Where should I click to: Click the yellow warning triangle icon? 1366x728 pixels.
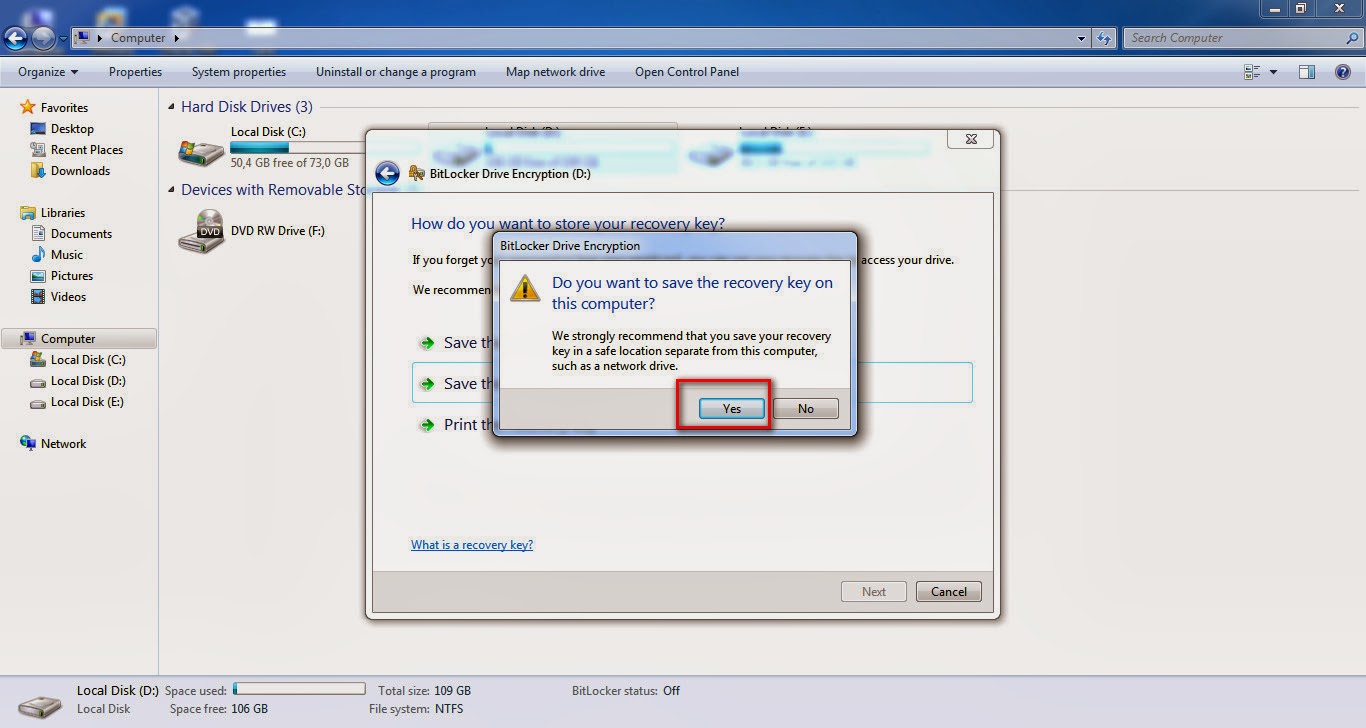coord(525,287)
